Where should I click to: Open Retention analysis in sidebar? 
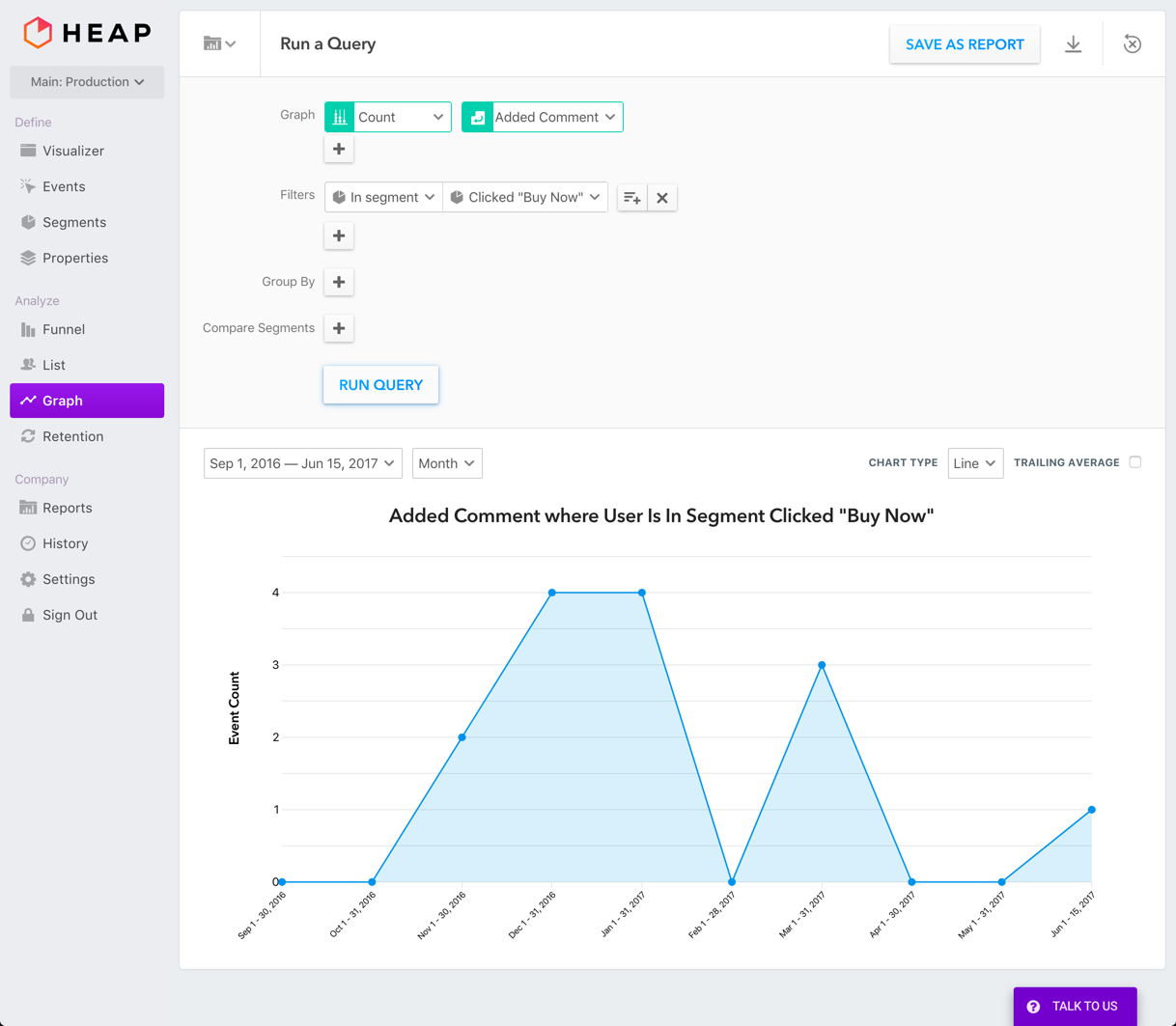point(72,436)
